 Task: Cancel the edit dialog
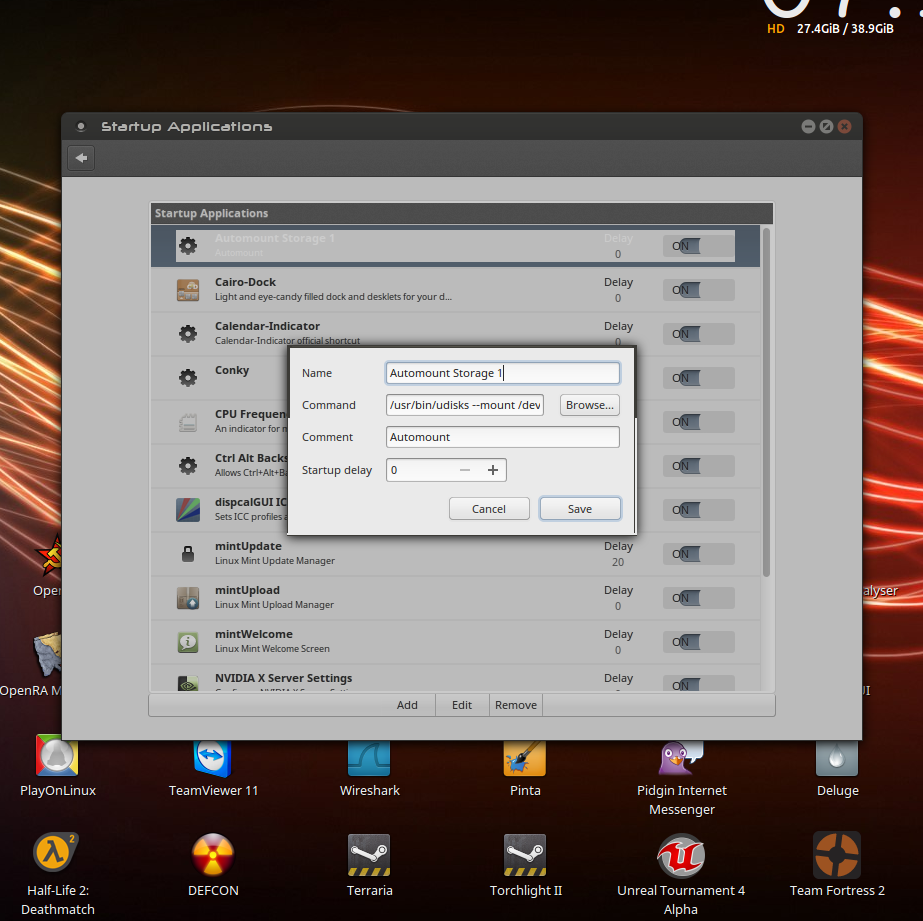(489, 509)
